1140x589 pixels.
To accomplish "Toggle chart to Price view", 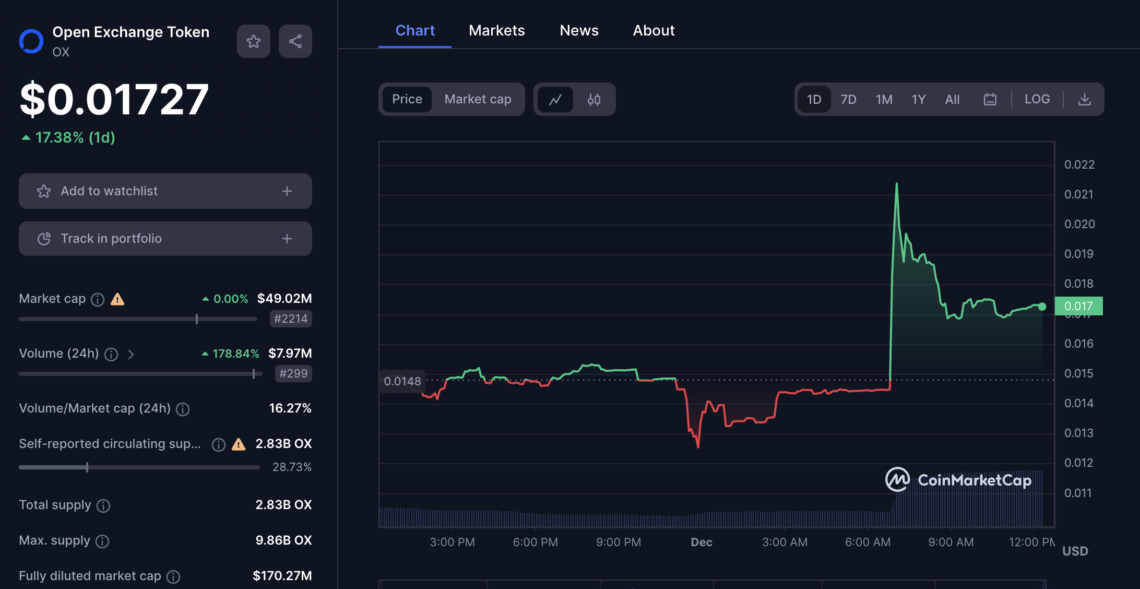I will coord(407,99).
